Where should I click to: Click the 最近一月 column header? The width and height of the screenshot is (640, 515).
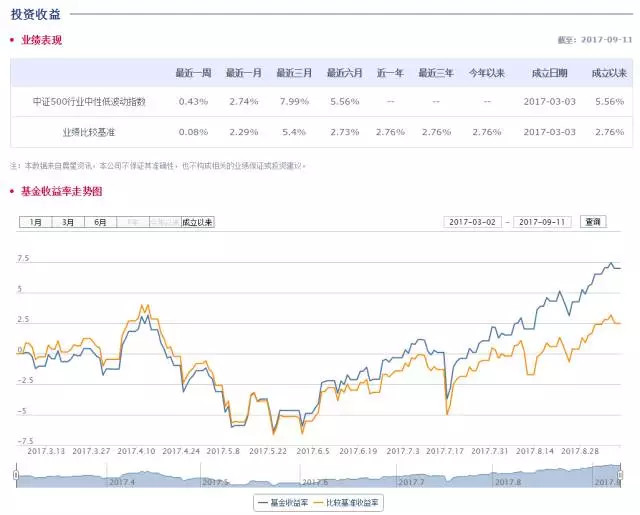point(244,73)
